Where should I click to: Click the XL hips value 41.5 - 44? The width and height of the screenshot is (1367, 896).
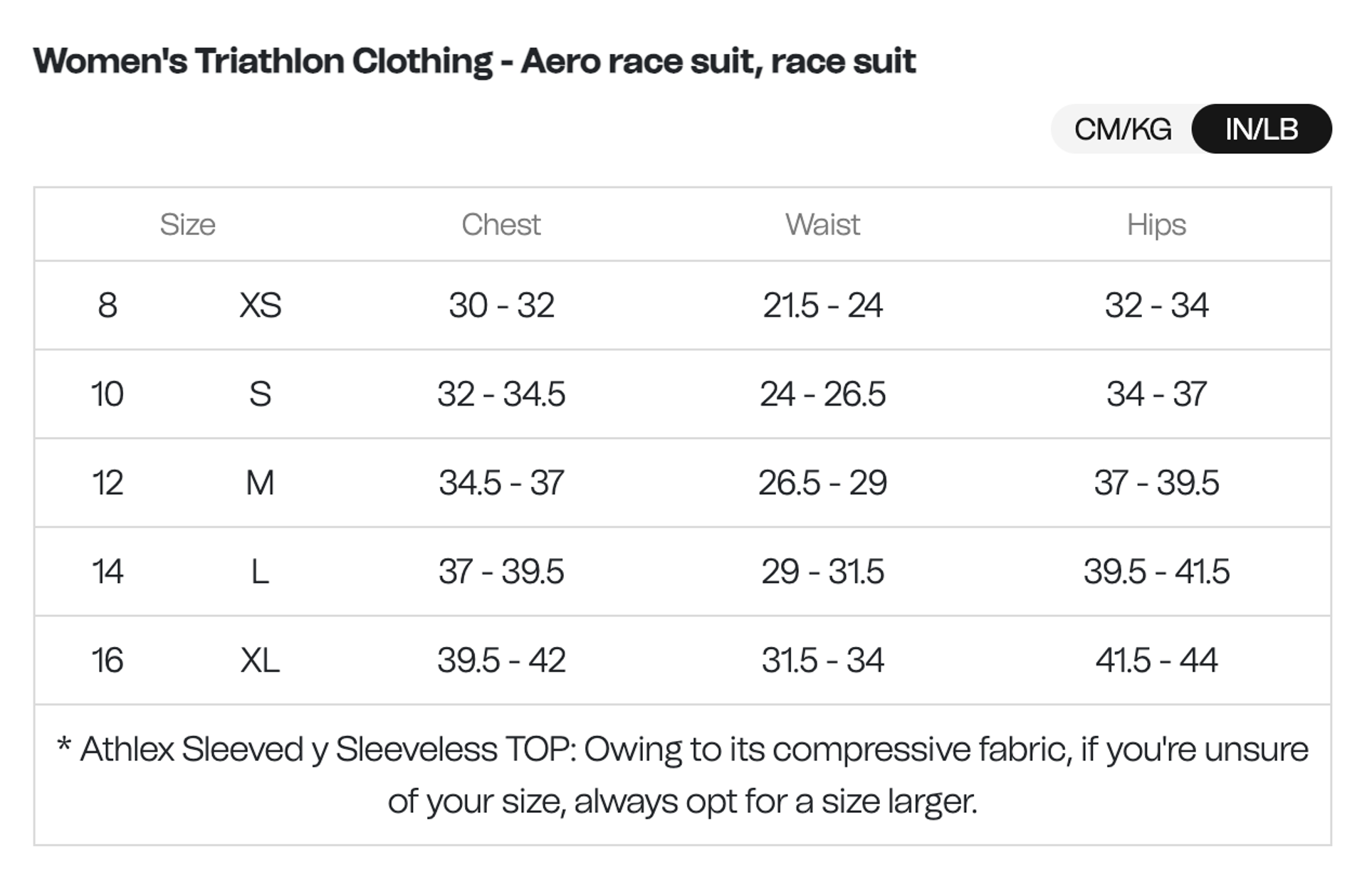click(1156, 660)
